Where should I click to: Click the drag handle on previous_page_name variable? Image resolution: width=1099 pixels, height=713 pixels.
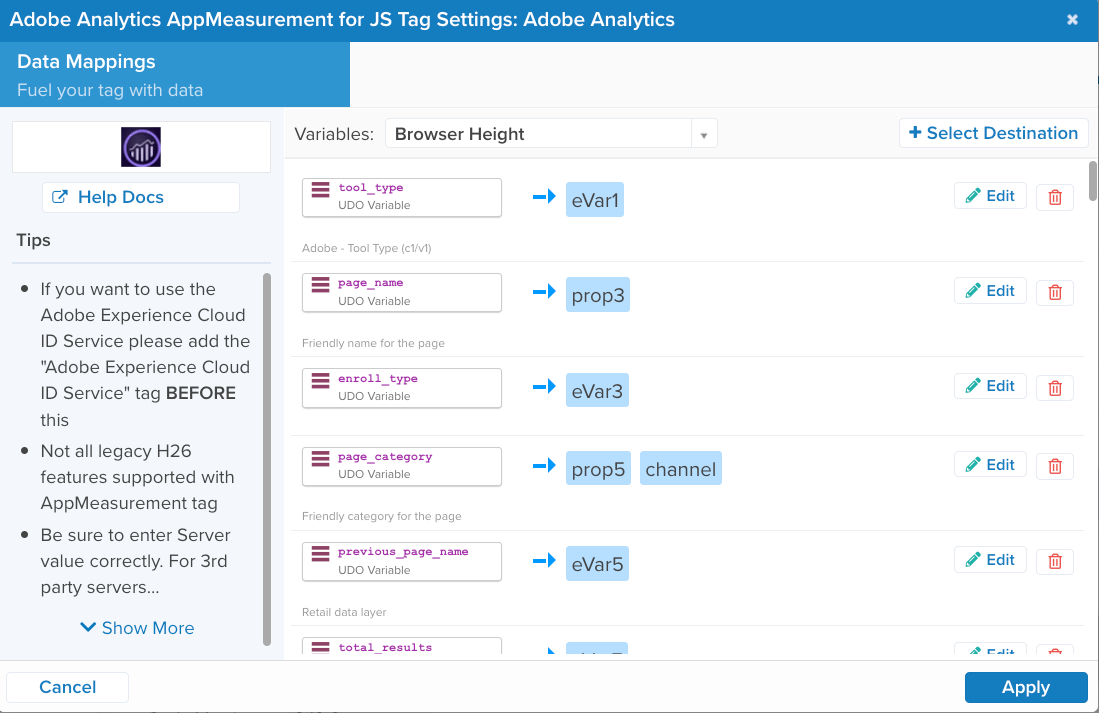(320, 553)
